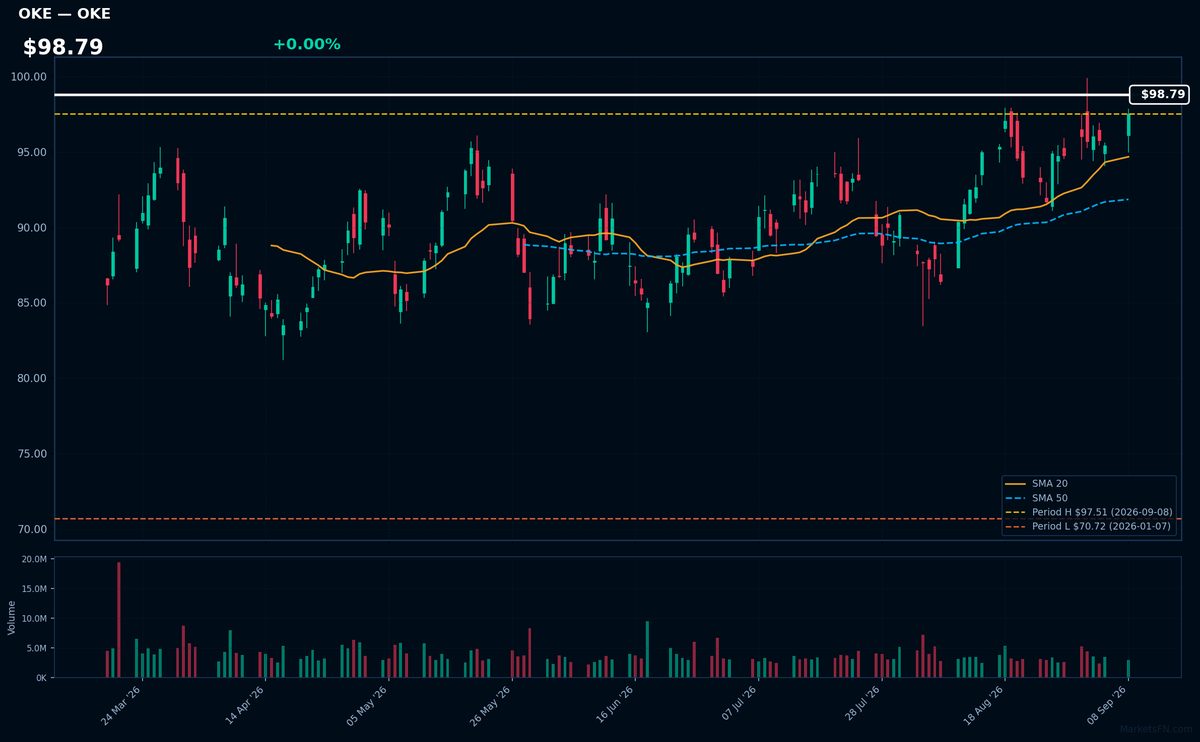
Task: Click the $98.79 price tag on right axis
Action: tap(1159, 94)
